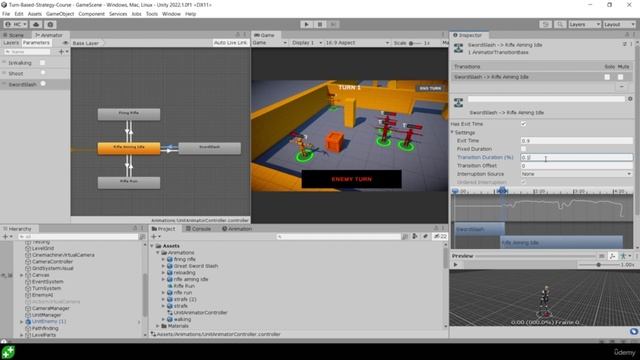Expand the Materials folder

coord(158,326)
